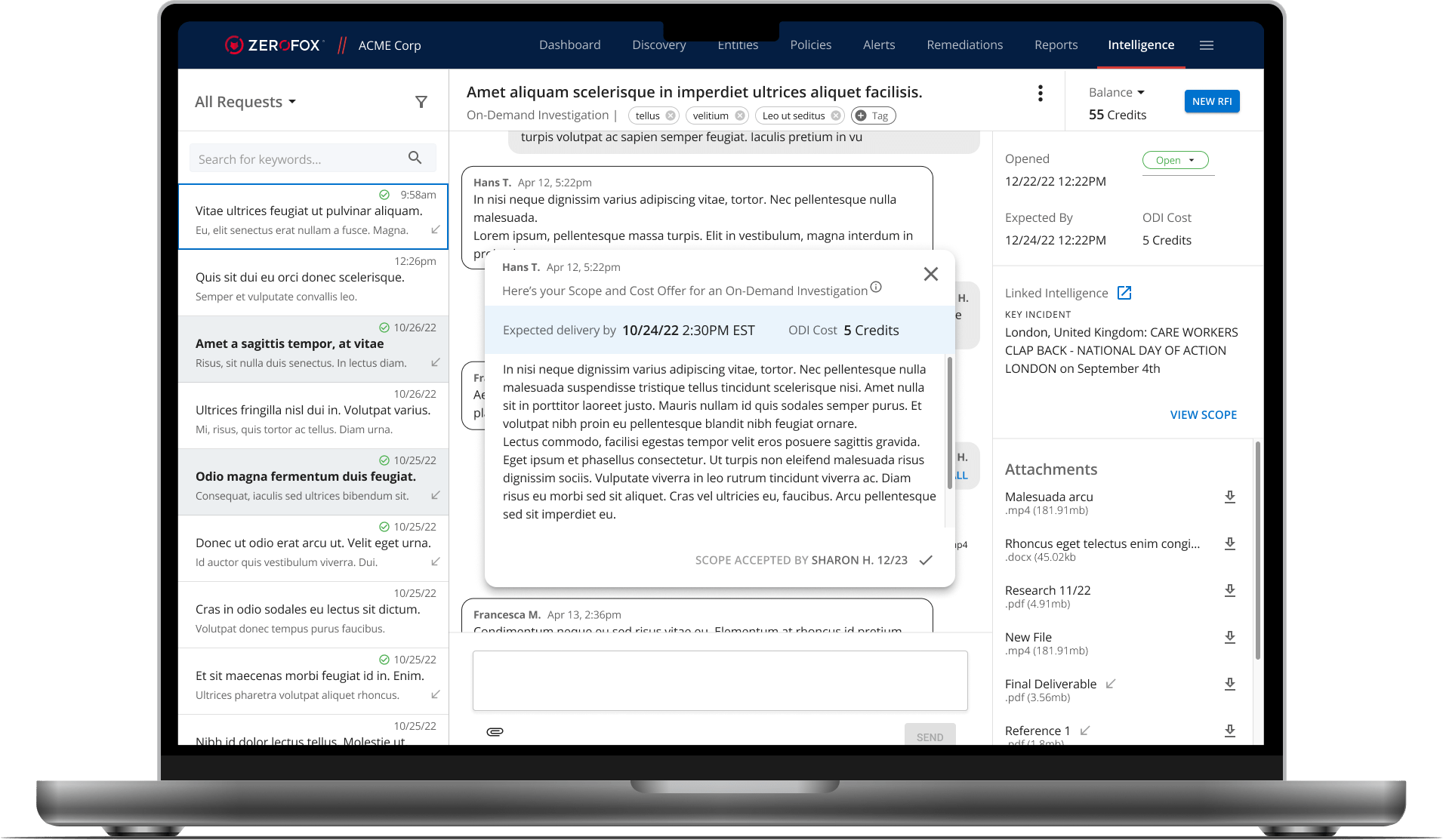This screenshot has width=1443, height=840.
Task: Show info about the Scope and Cost Offer
Action: pos(876,287)
